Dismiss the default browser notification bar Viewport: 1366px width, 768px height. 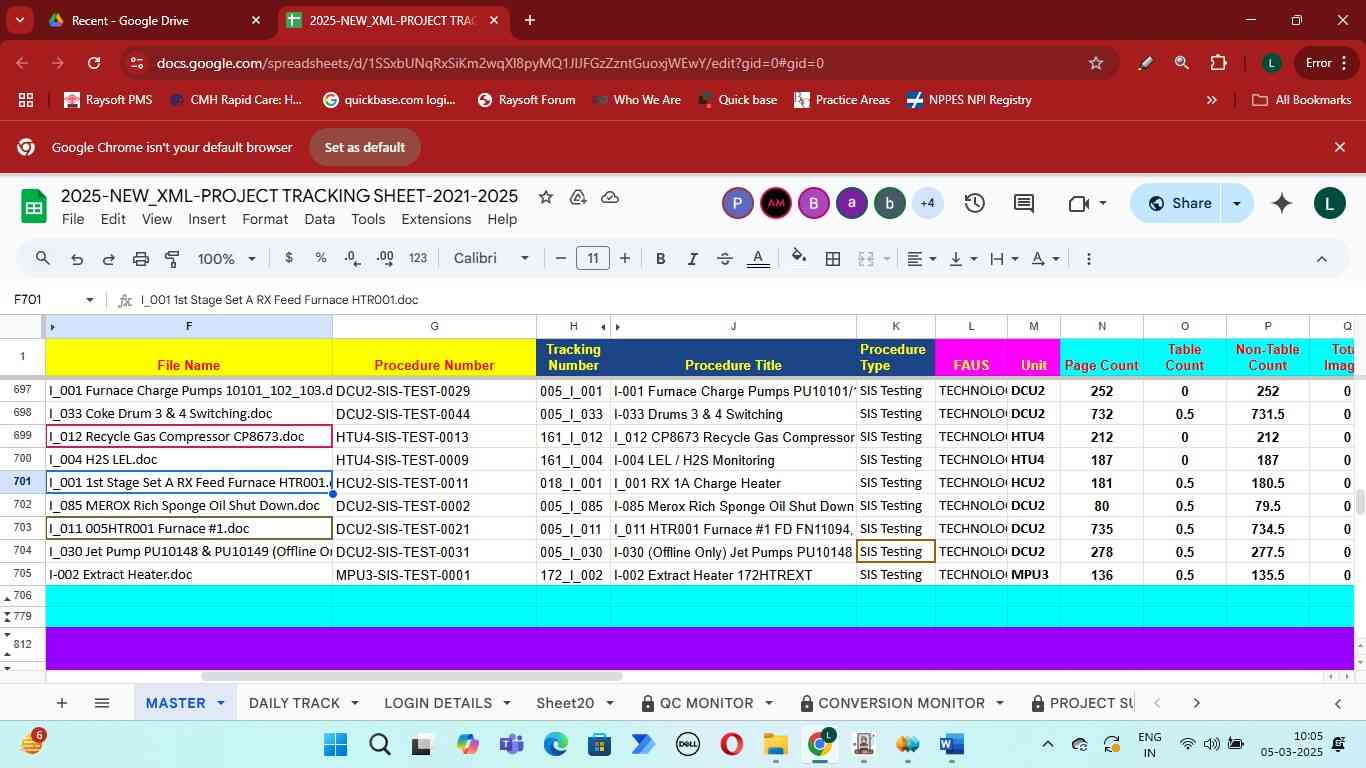pyautogui.click(x=1340, y=147)
